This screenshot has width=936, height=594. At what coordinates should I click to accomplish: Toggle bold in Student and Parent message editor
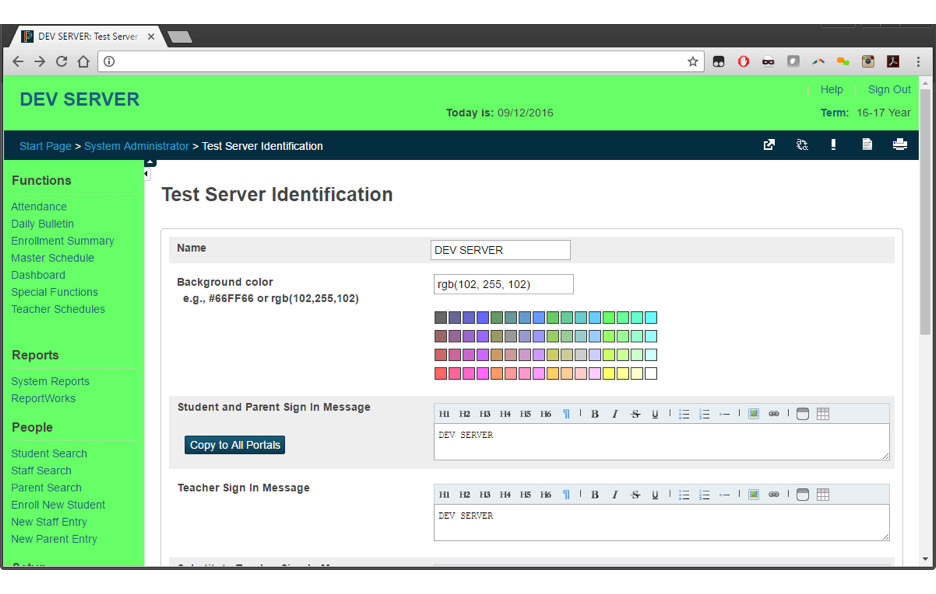(x=594, y=414)
